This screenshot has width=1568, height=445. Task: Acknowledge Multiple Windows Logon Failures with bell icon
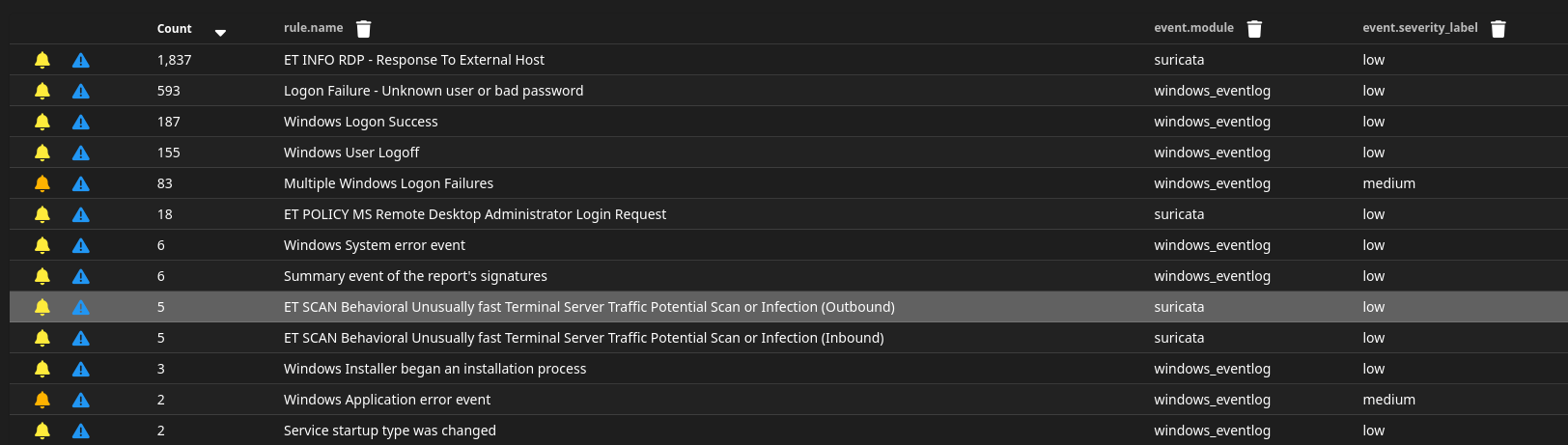coord(42,183)
